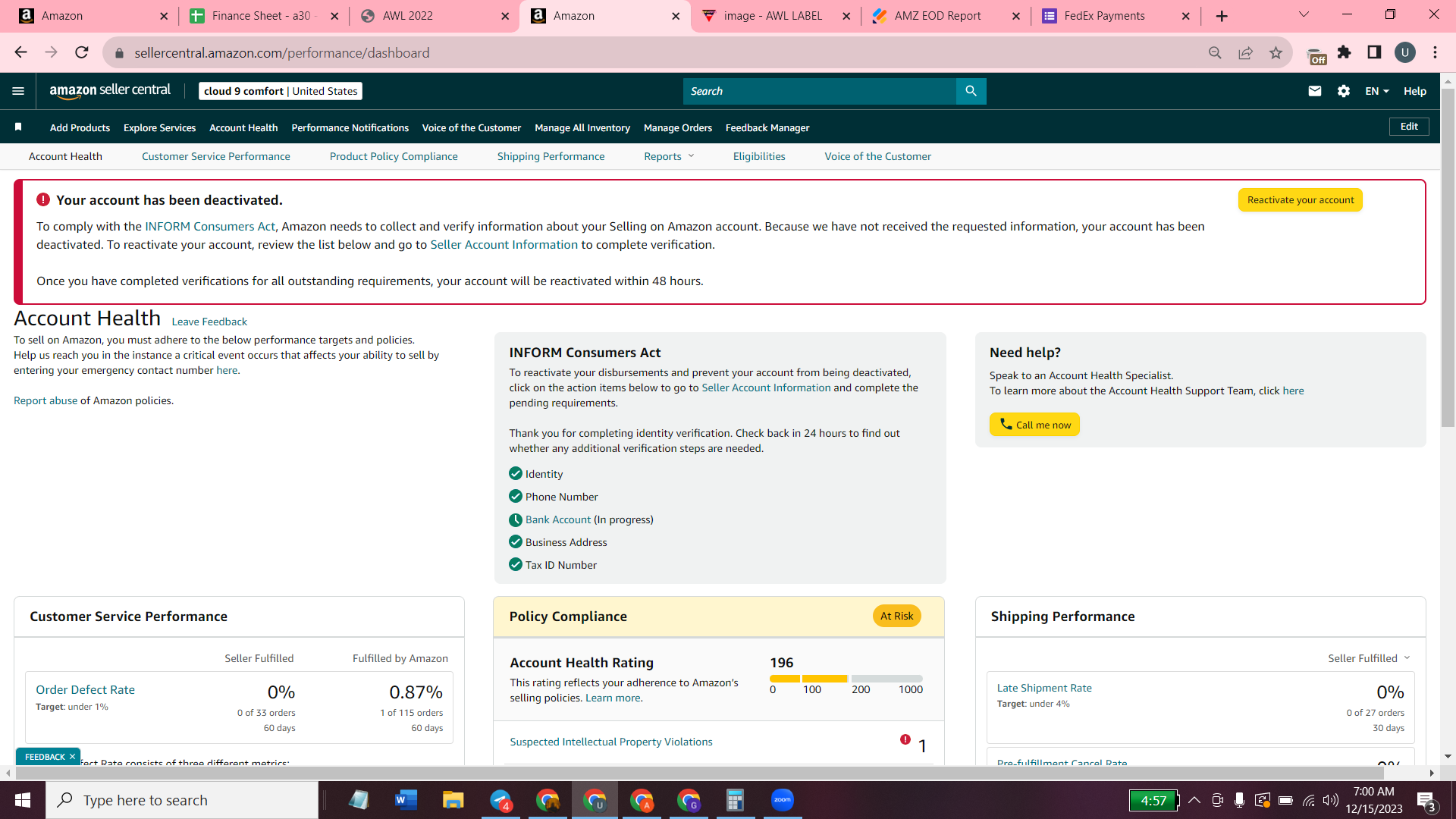Open the INFORM Consumers Act link in alert
The width and height of the screenshot is (1456, 819).
coord(210,226)
